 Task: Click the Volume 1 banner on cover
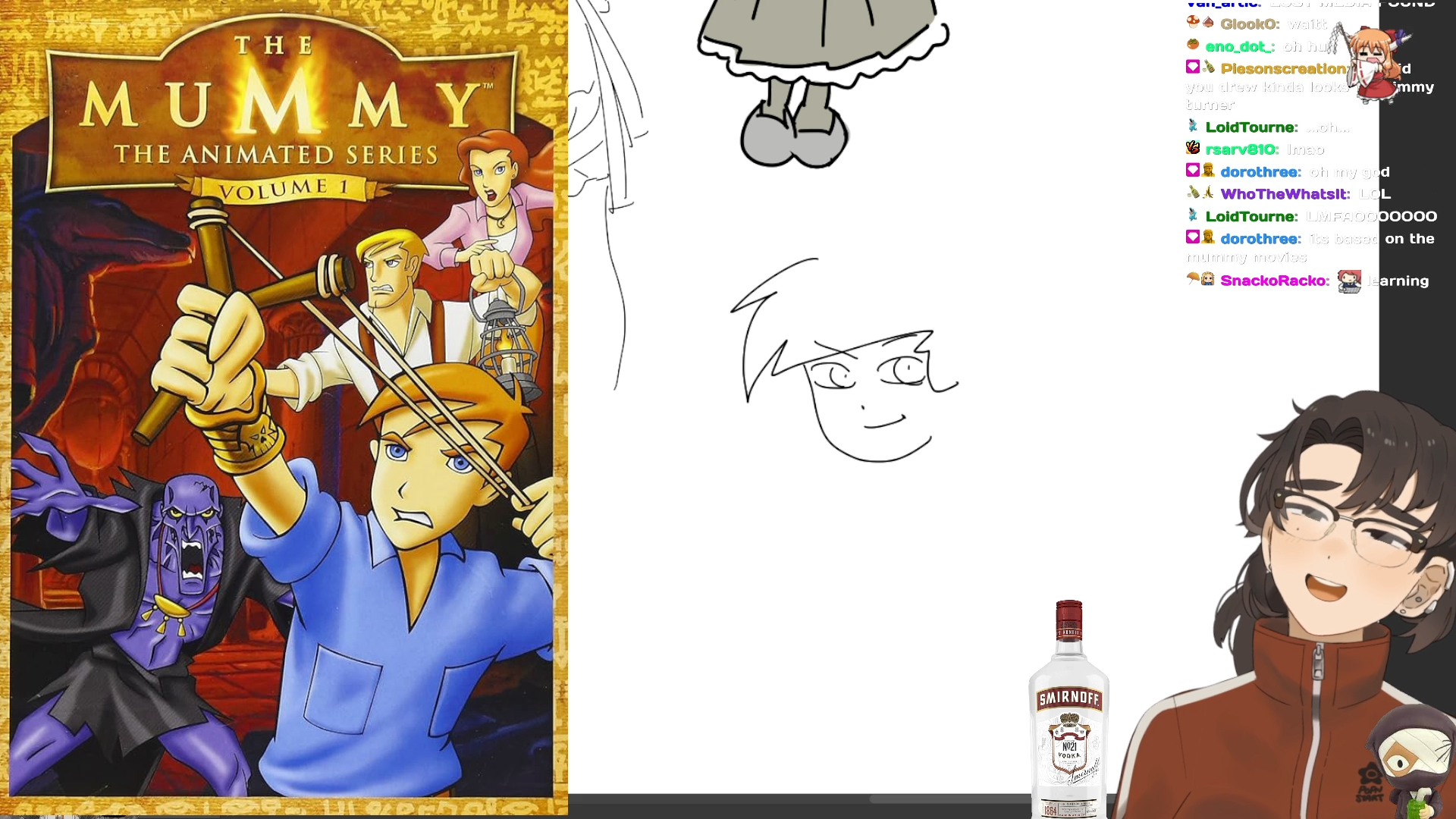tap(284, 189)
